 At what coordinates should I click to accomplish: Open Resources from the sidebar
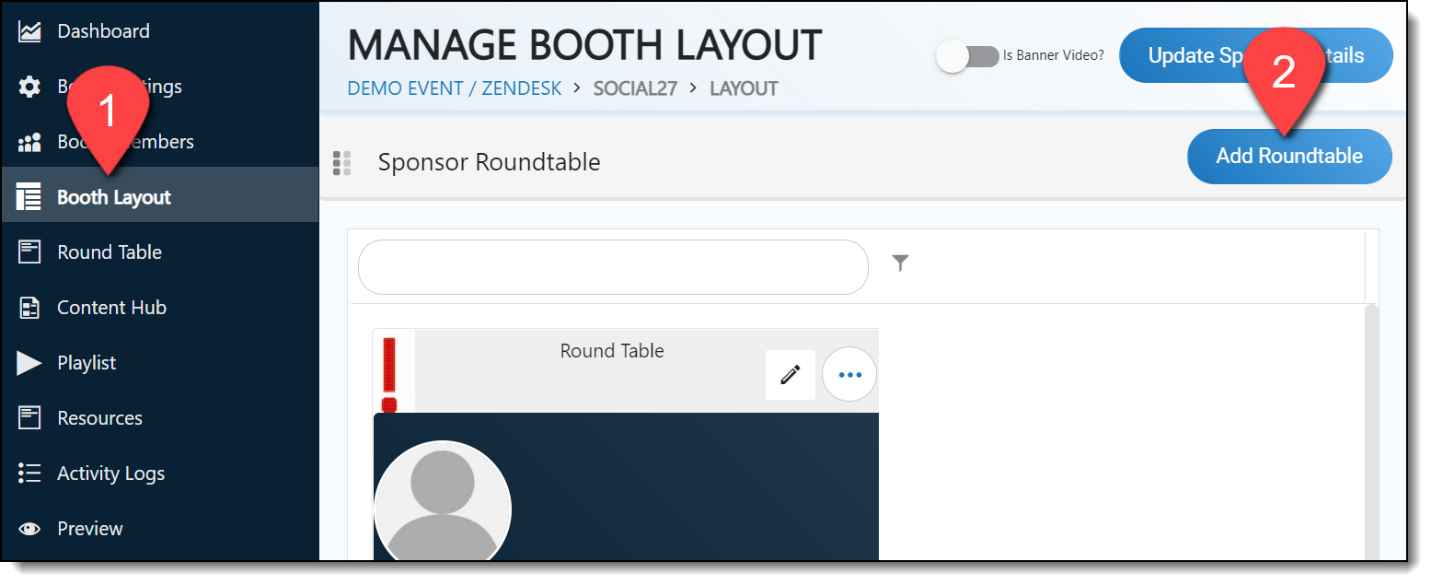pyautogui.click(x=99, y=418)
